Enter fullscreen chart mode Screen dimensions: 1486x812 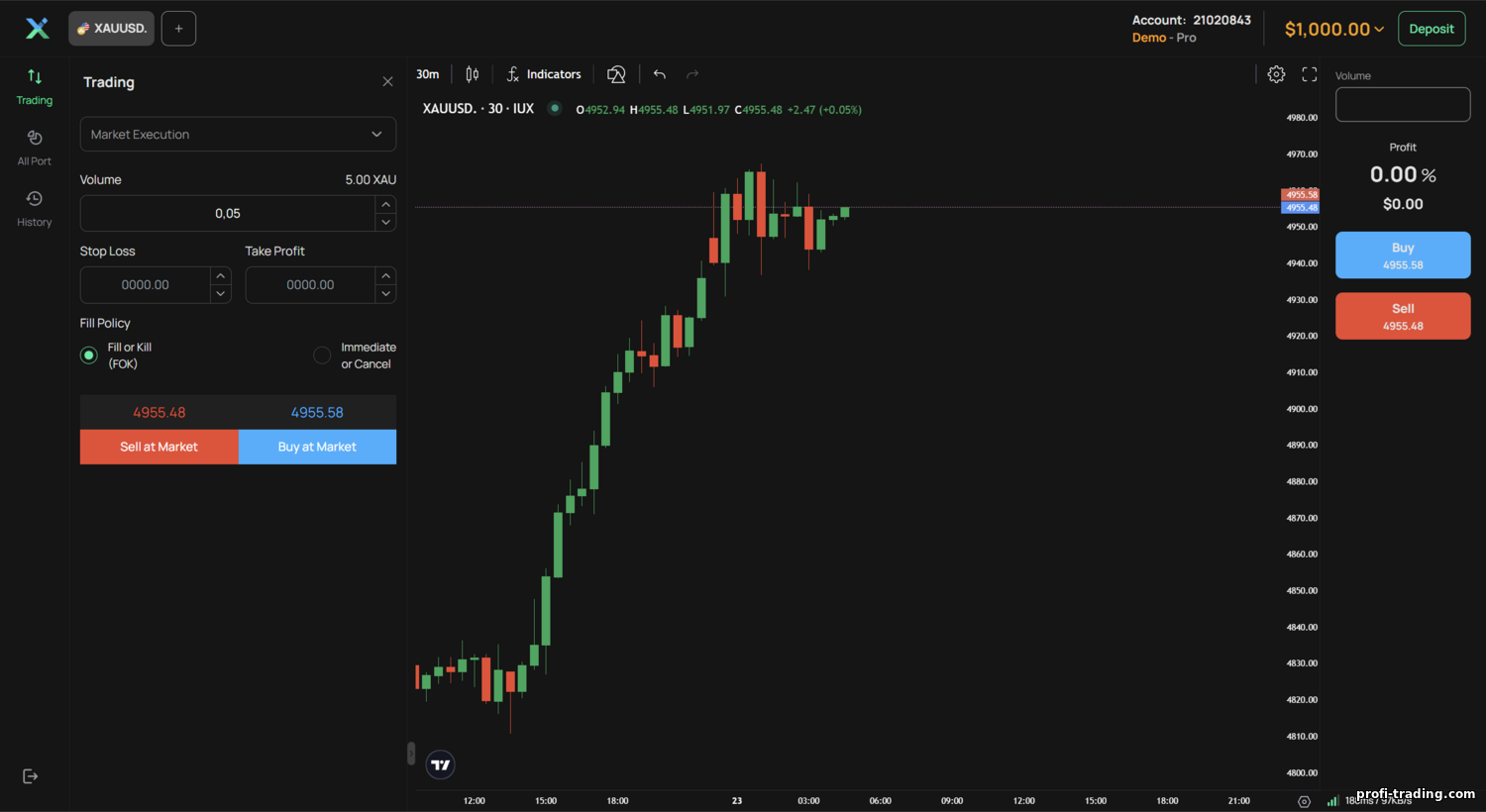pos(1309,73)
